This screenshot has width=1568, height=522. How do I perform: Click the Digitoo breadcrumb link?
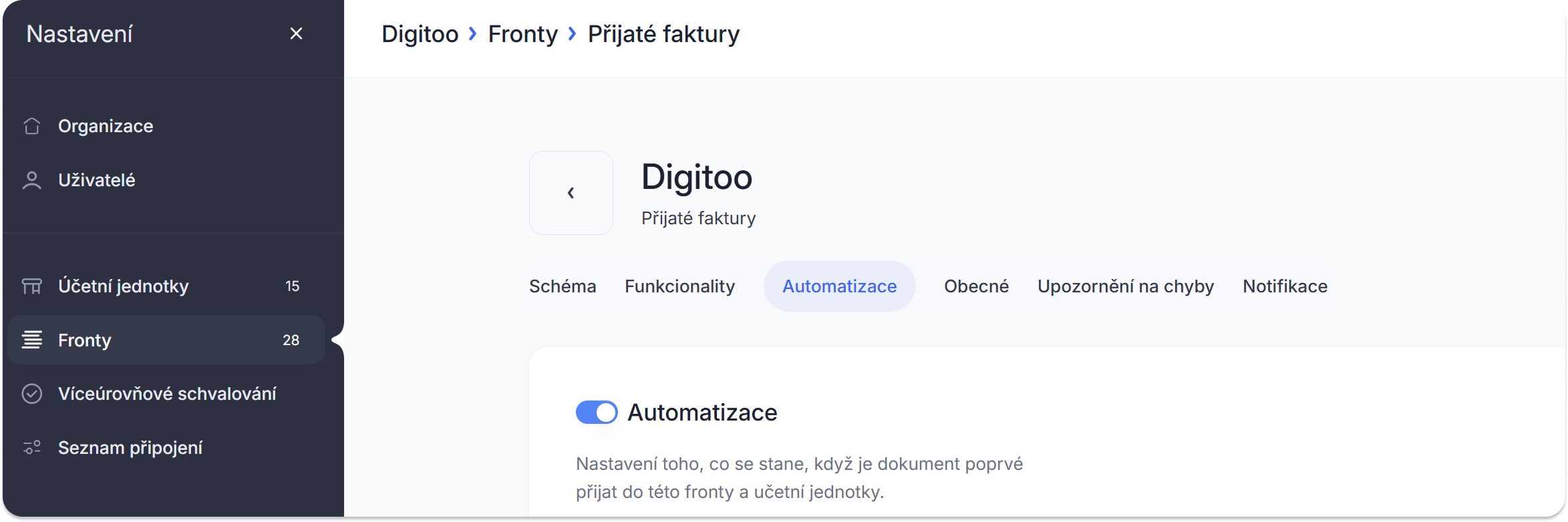click(420, 34)
